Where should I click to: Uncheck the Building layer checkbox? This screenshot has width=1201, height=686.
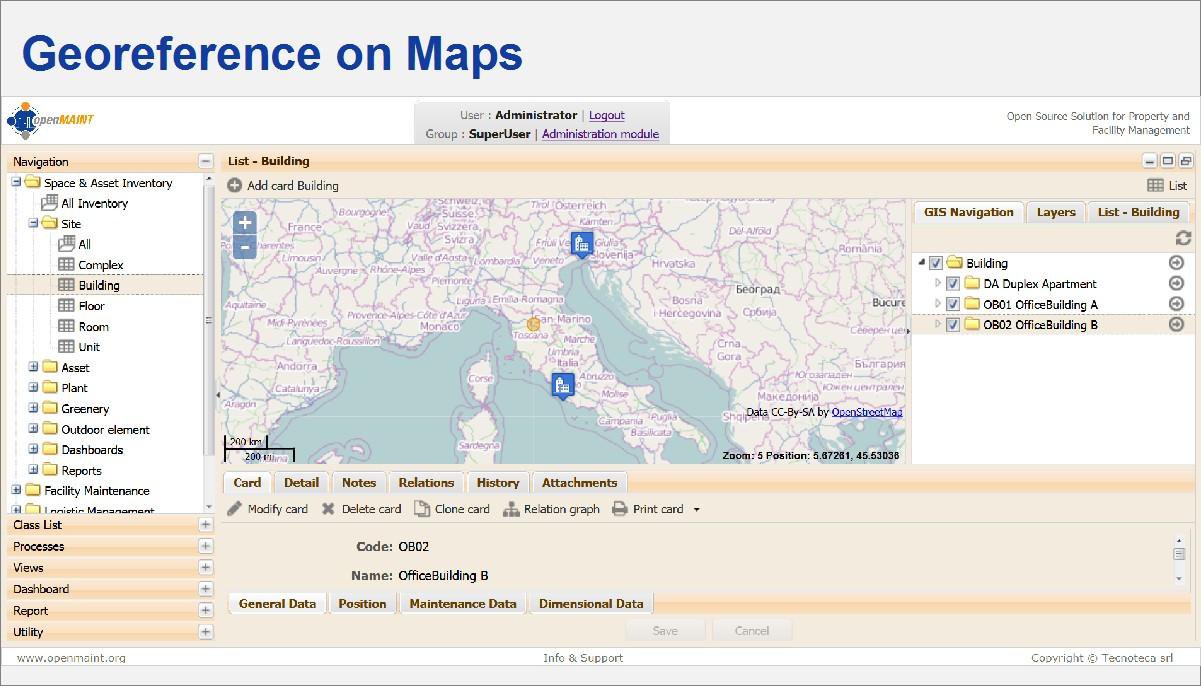935,262
